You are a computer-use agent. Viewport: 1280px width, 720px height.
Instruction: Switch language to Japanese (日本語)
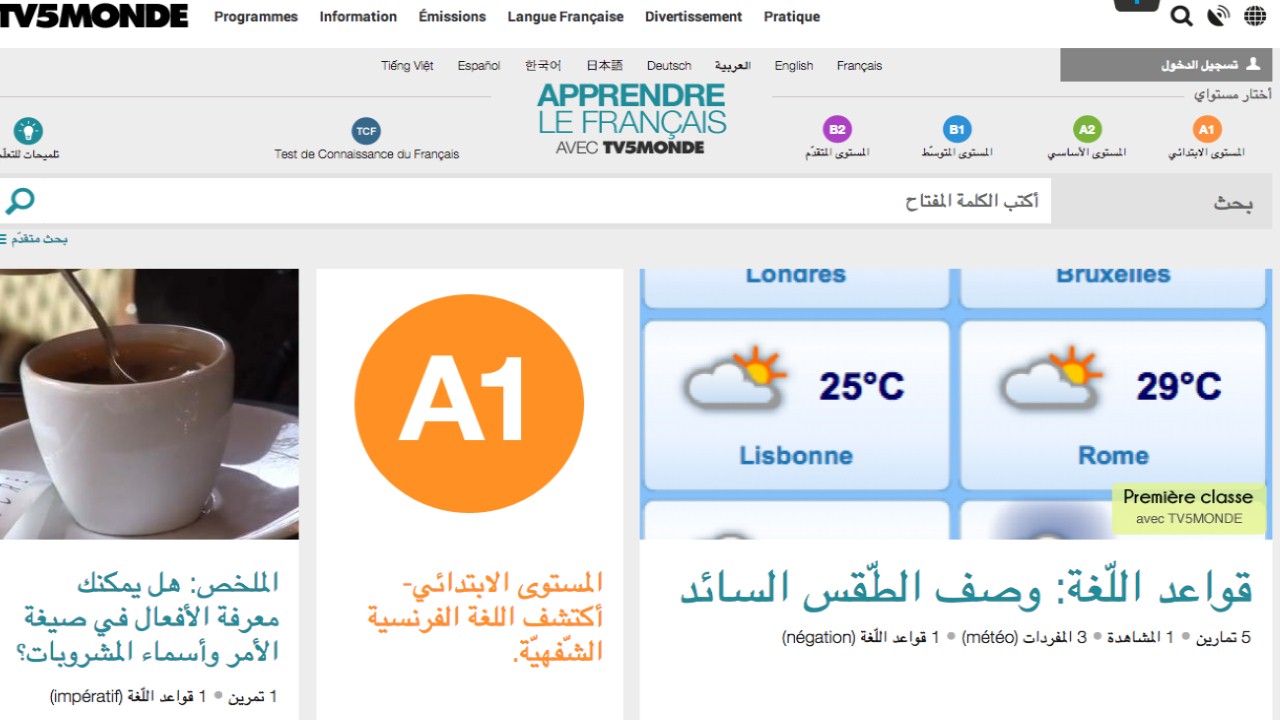[x=604, y=66]
